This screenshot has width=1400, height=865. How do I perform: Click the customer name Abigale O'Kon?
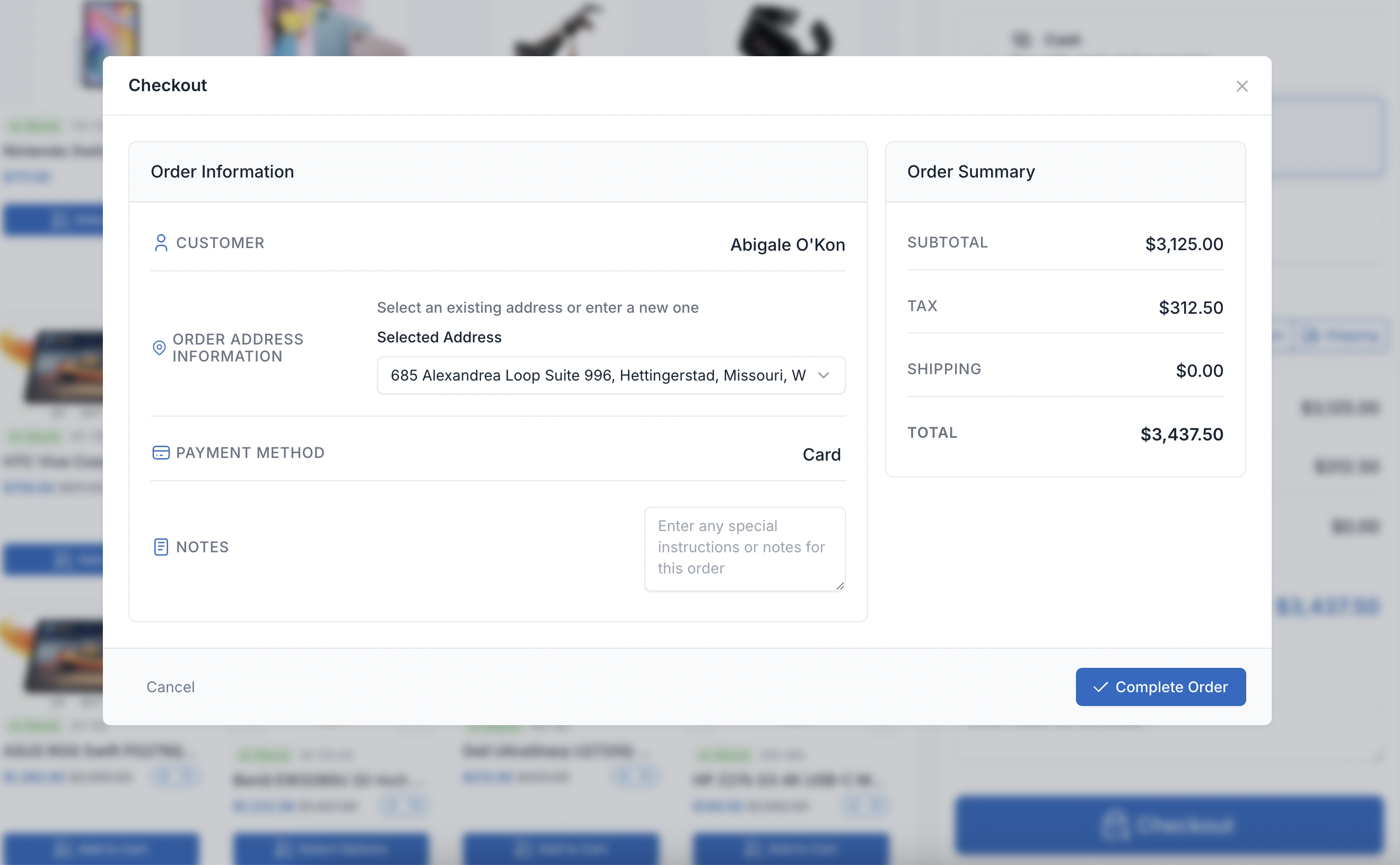click(x=787, y=244)
